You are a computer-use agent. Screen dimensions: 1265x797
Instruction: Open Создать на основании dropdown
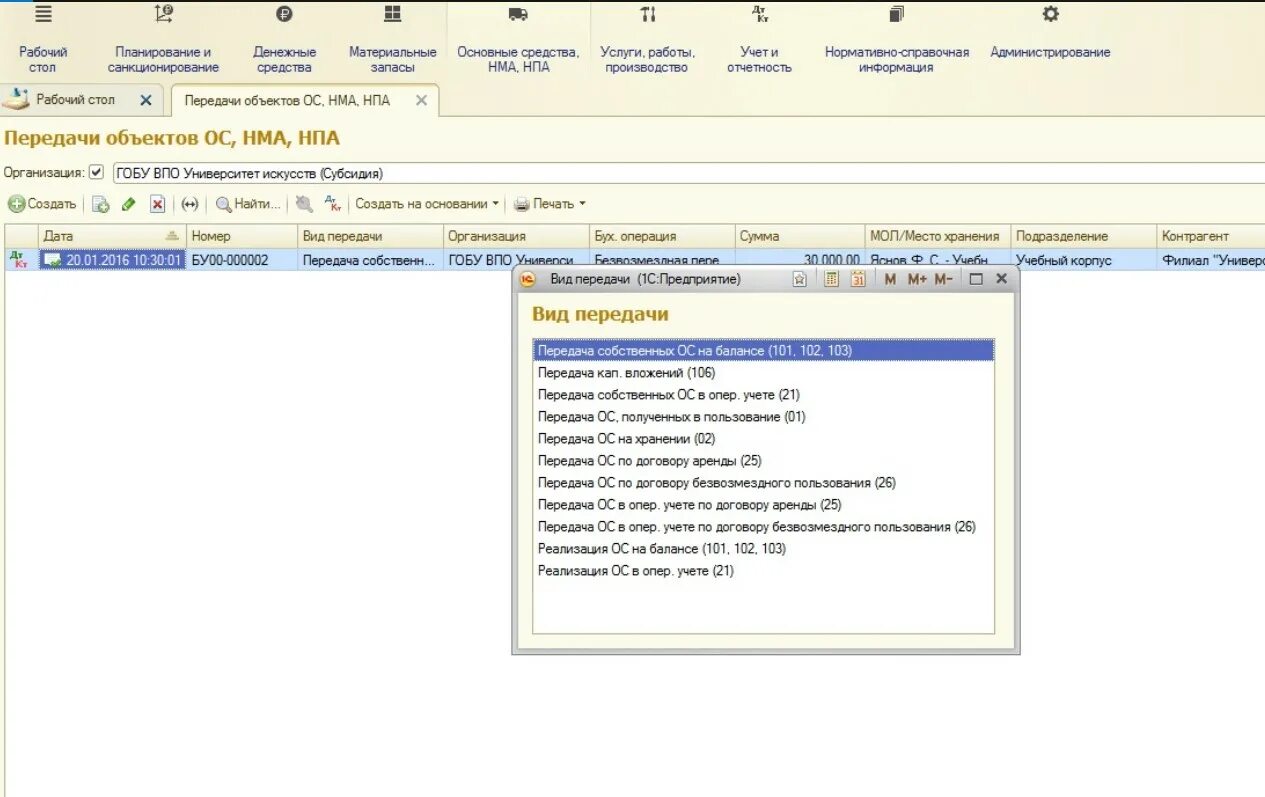(427, 204)
